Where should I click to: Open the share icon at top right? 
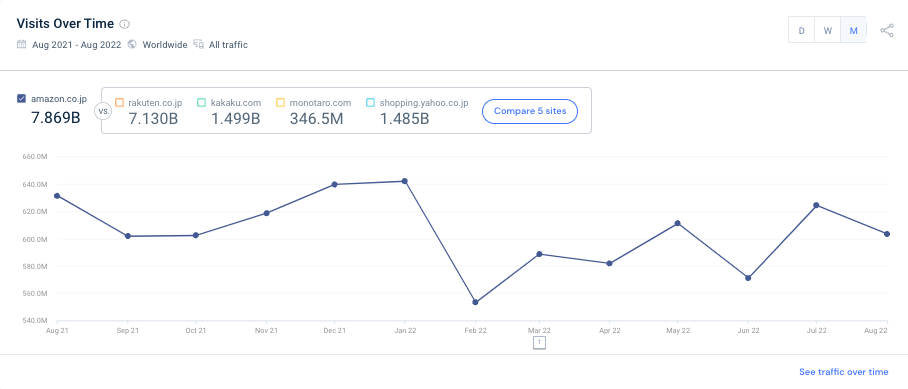click(x=887, y=30)
